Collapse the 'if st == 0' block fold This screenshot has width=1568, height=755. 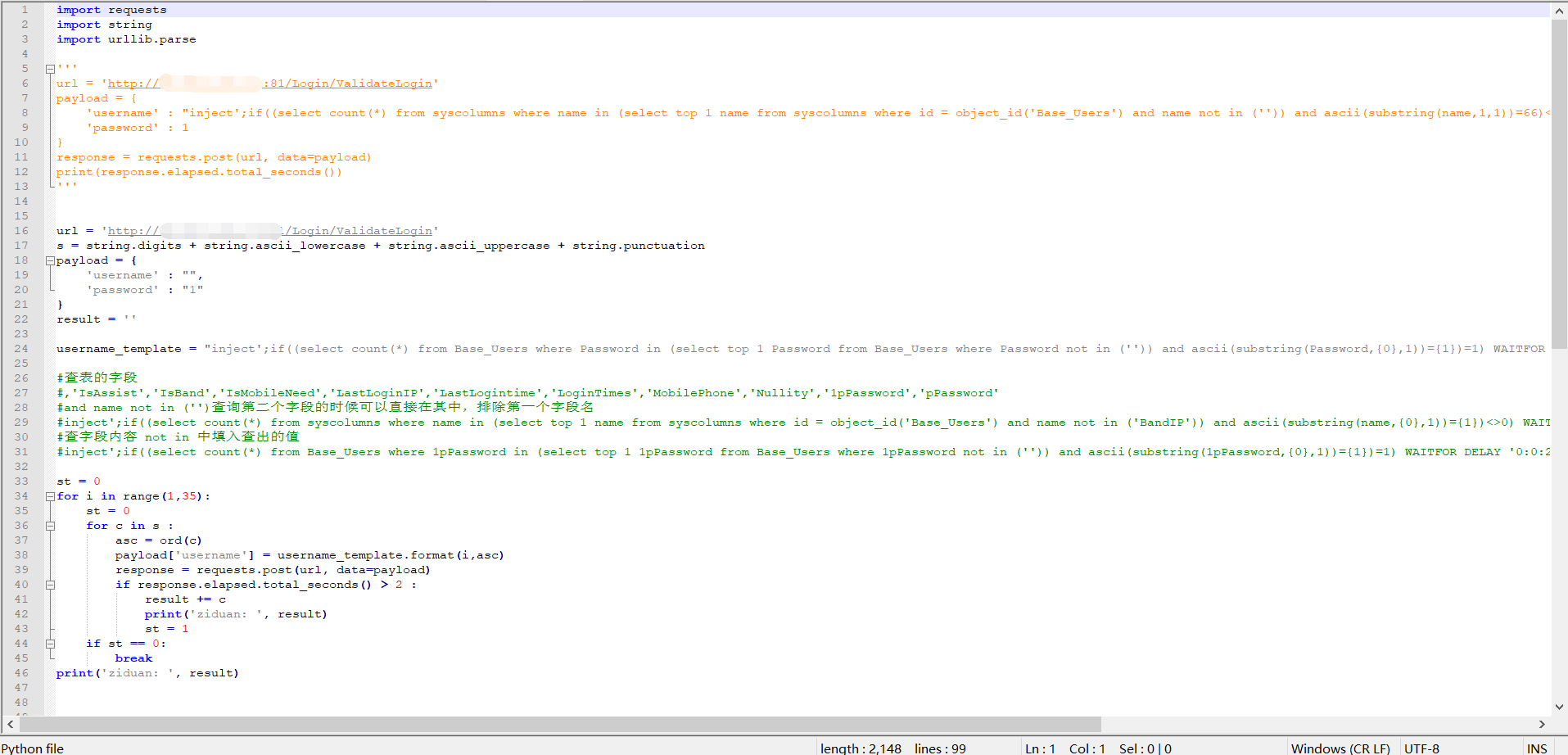click(50, 644)
